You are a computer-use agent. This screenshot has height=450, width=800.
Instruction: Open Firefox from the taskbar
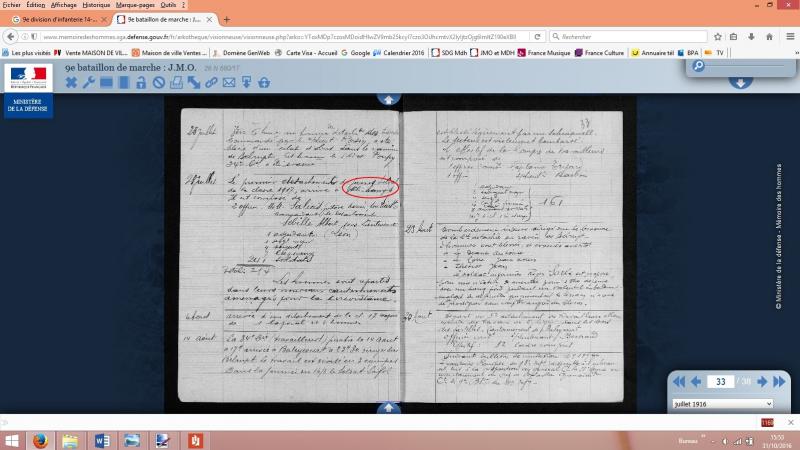coord(40,440)
